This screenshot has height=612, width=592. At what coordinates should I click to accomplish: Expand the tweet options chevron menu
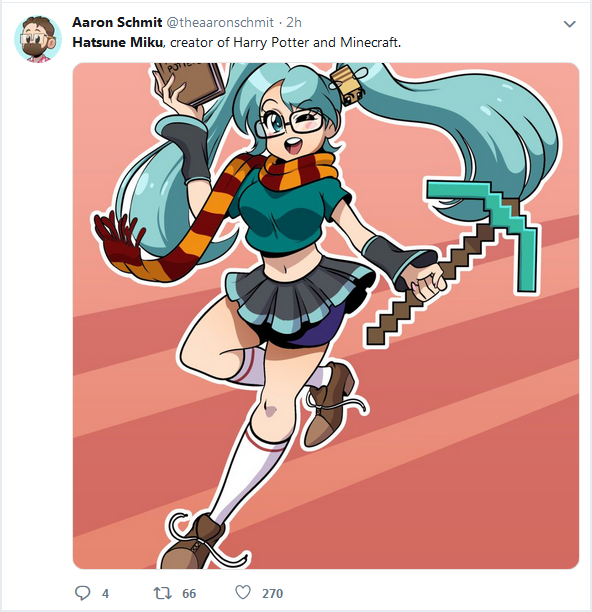570,24
